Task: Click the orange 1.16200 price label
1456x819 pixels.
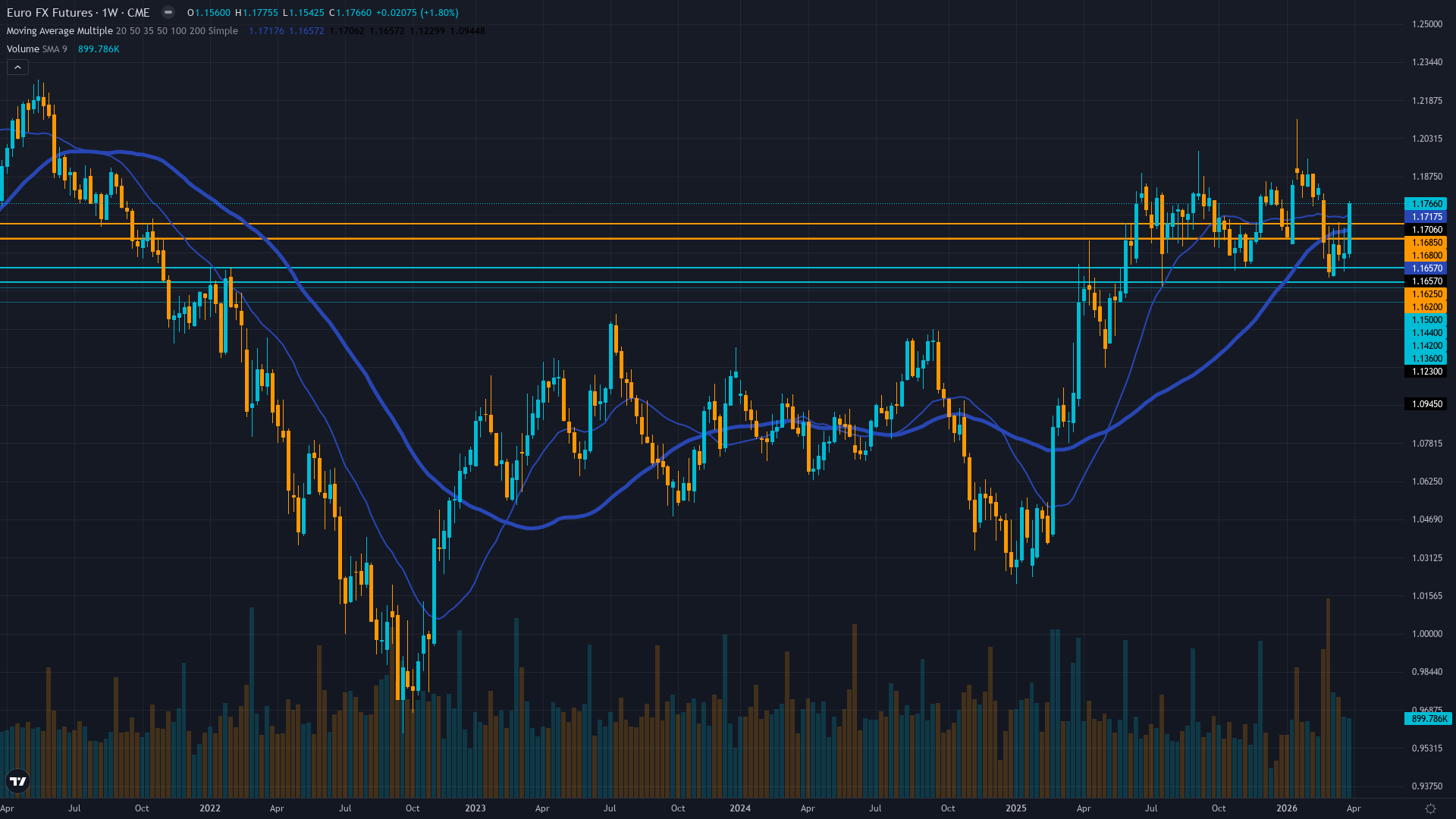Action: tap(1426, 307)
